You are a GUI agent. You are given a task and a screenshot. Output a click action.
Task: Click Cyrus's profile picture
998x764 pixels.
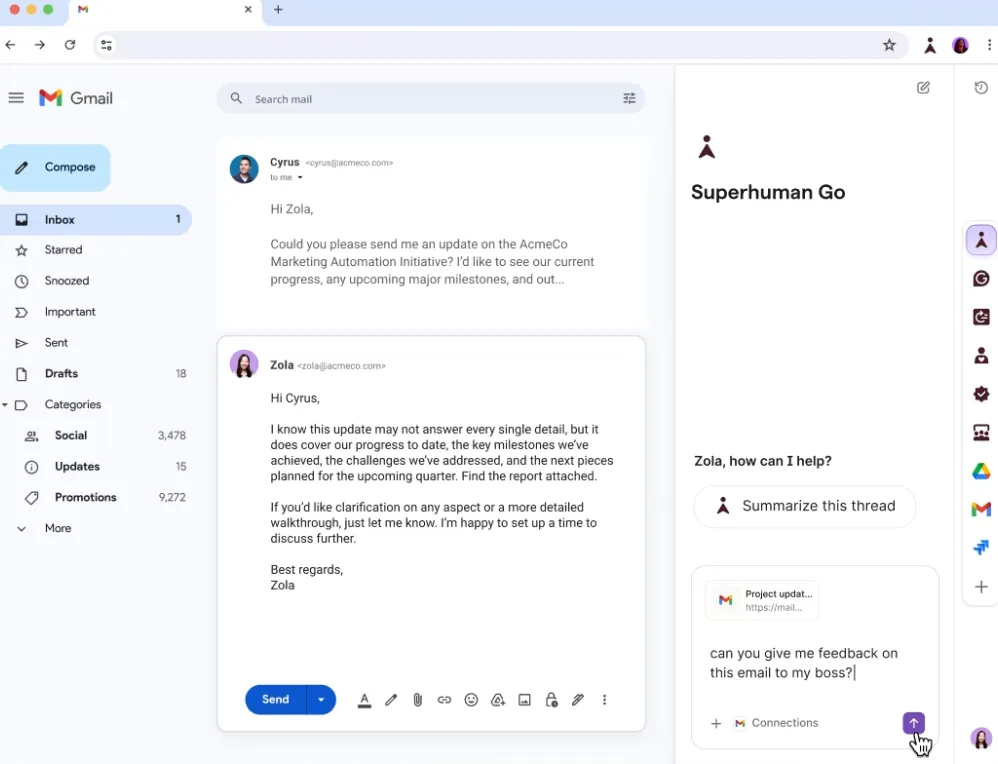pos(244,169)
